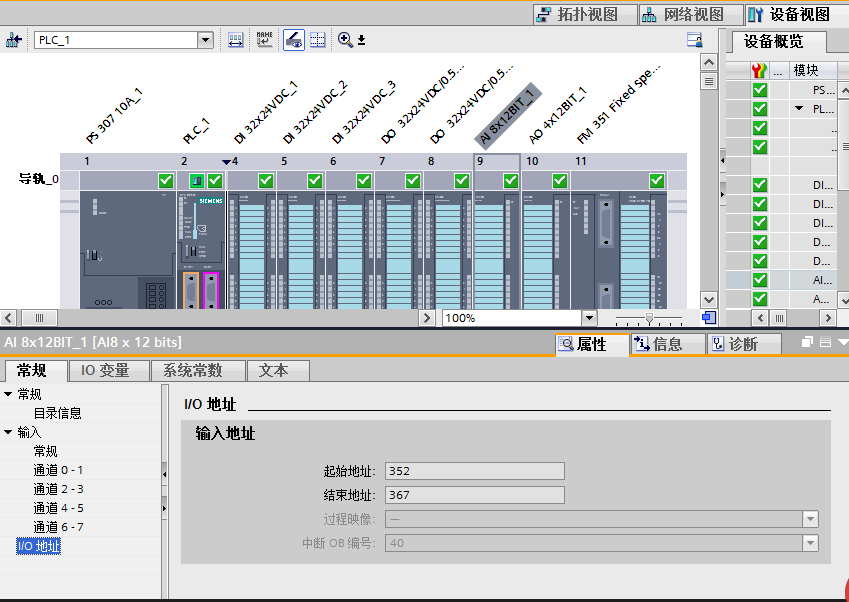The width and height of the screenshot is (849, 602).
Task: Collapse the 输入 tree node
Action: (8, 432)
